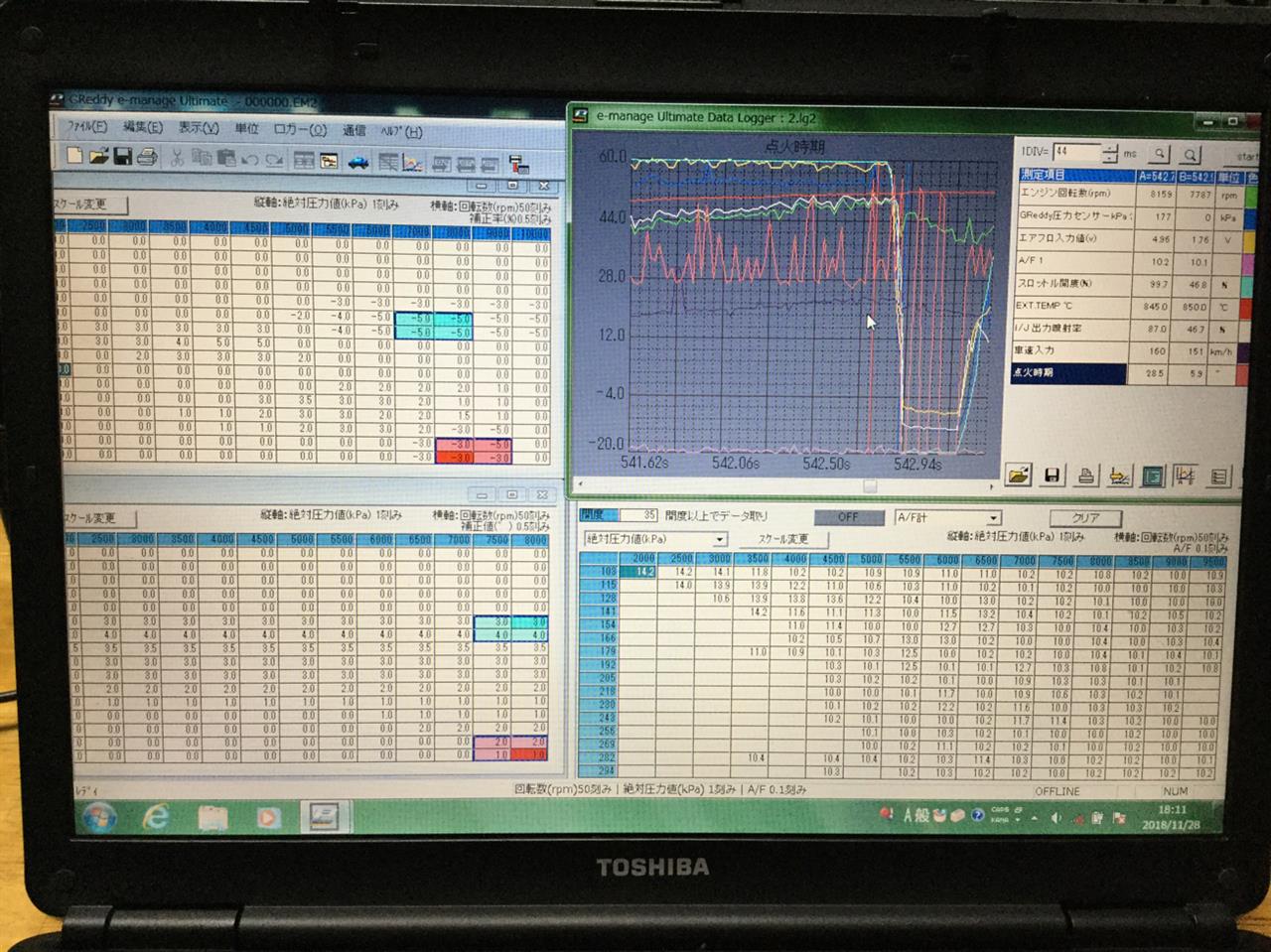Click the Undo arrow icon
This screenshot has width=1271, height=952.
click(250, 159)
